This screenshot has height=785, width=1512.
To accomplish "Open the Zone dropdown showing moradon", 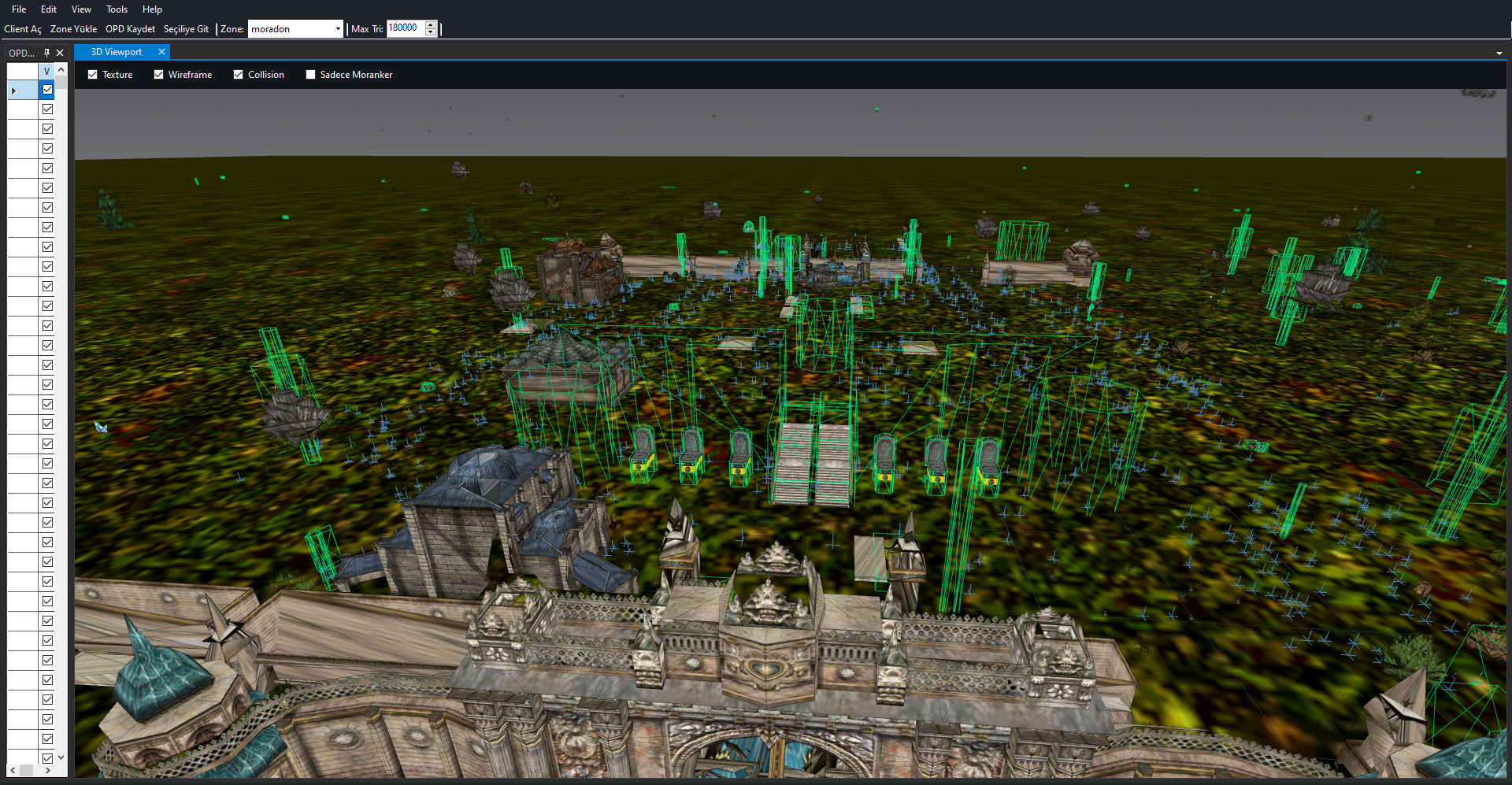I will [296, 29].
